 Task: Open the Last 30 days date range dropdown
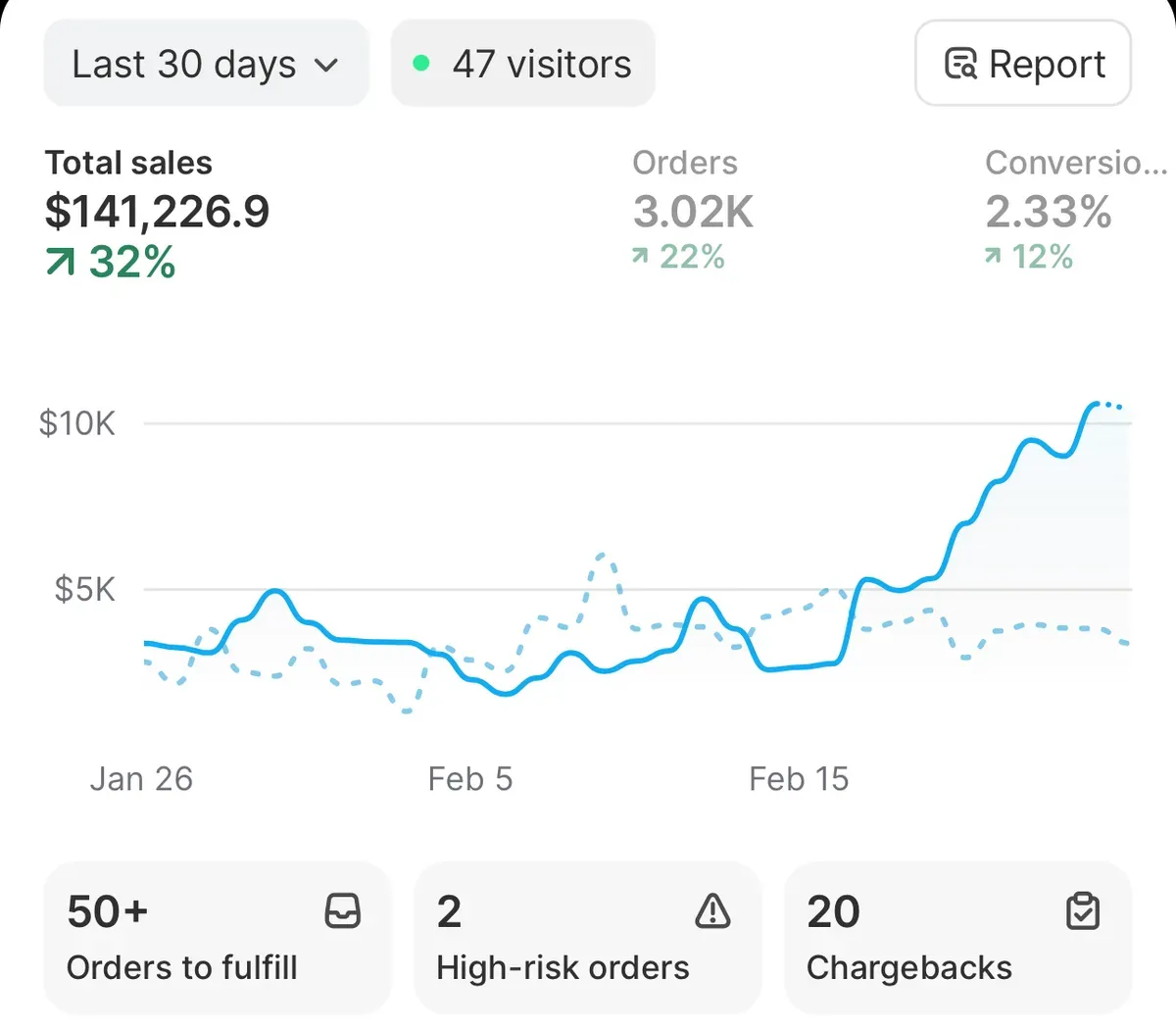(x=206, y=64)
